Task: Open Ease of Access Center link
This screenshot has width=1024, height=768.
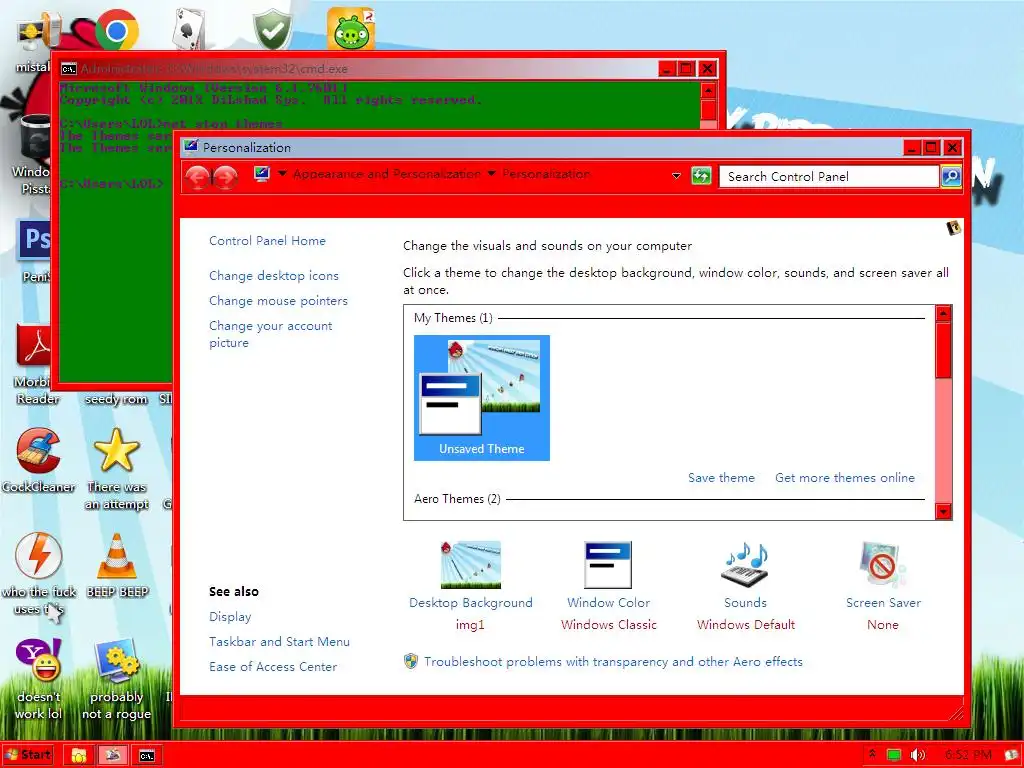Action: pos(273,666)
